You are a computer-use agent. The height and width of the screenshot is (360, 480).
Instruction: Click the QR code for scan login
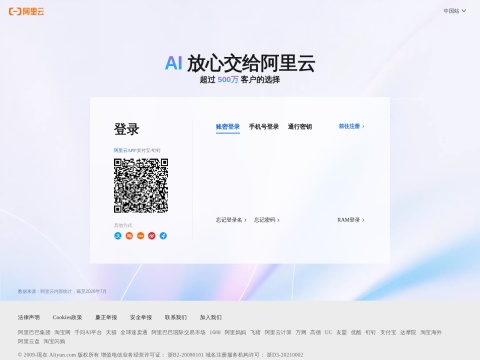(x=141, y=186)
